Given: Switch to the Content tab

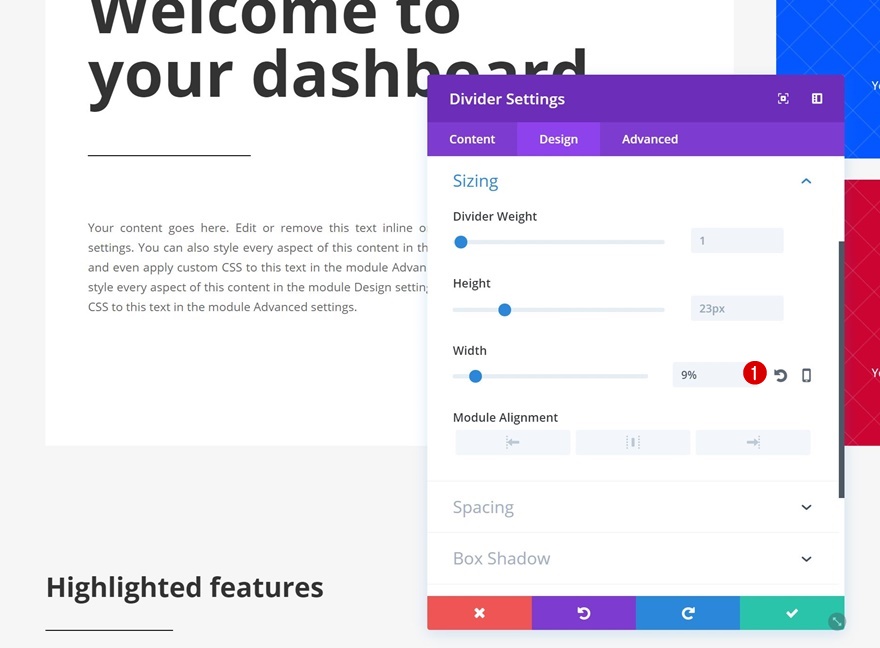Looking at the screenshot, I should [472, 139].
